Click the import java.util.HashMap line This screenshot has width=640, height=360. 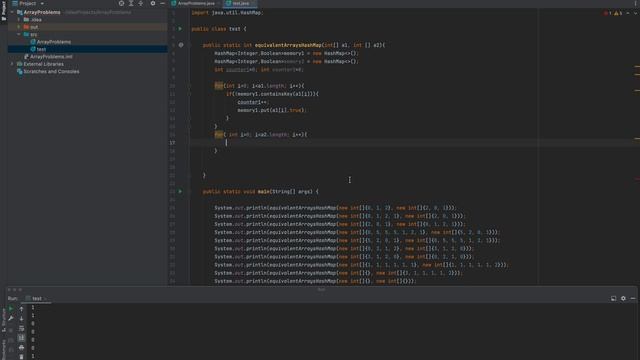tap(227, 13)
